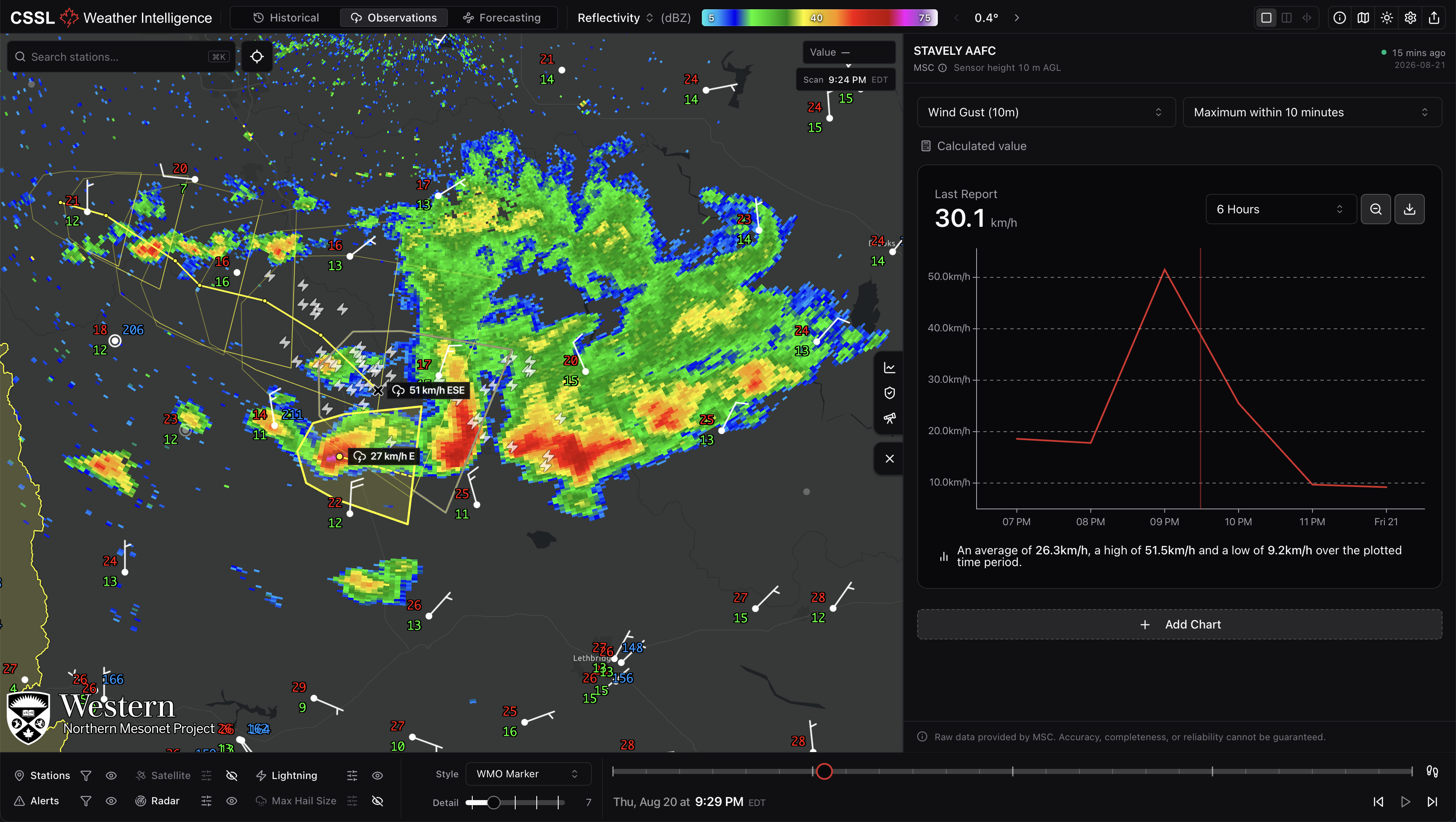Open the Value readout dropdown
1456x822 pixels.
[x=848, y=52]
